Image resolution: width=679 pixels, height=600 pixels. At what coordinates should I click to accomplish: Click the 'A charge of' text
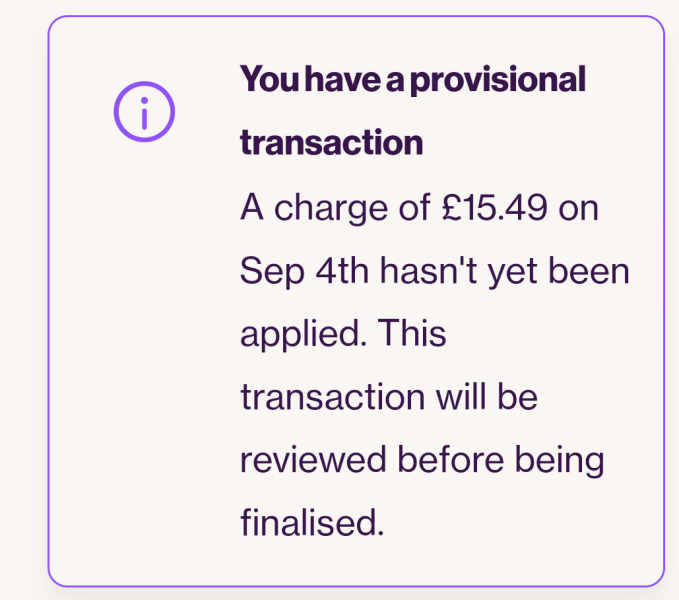tap(335, 207)
